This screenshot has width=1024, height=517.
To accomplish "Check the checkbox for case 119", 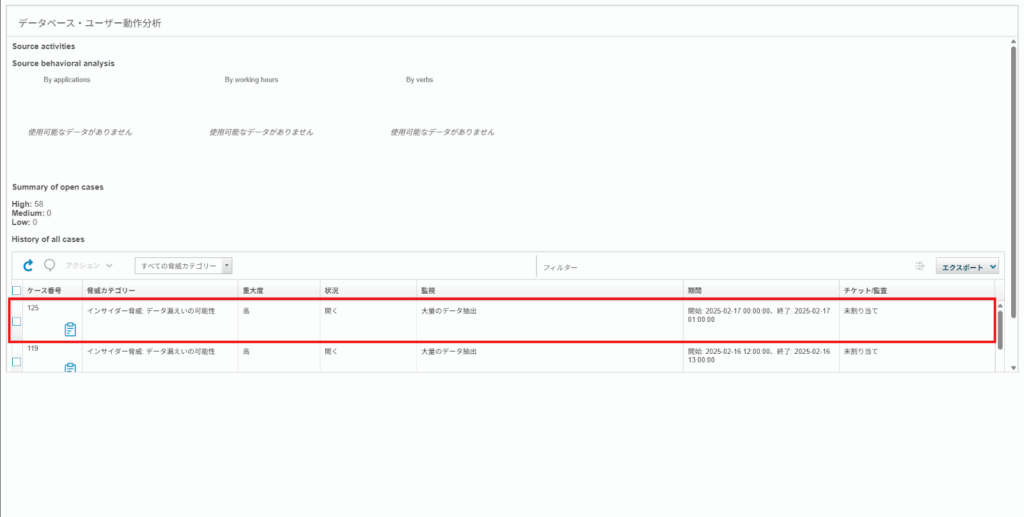I will (17, 362).
